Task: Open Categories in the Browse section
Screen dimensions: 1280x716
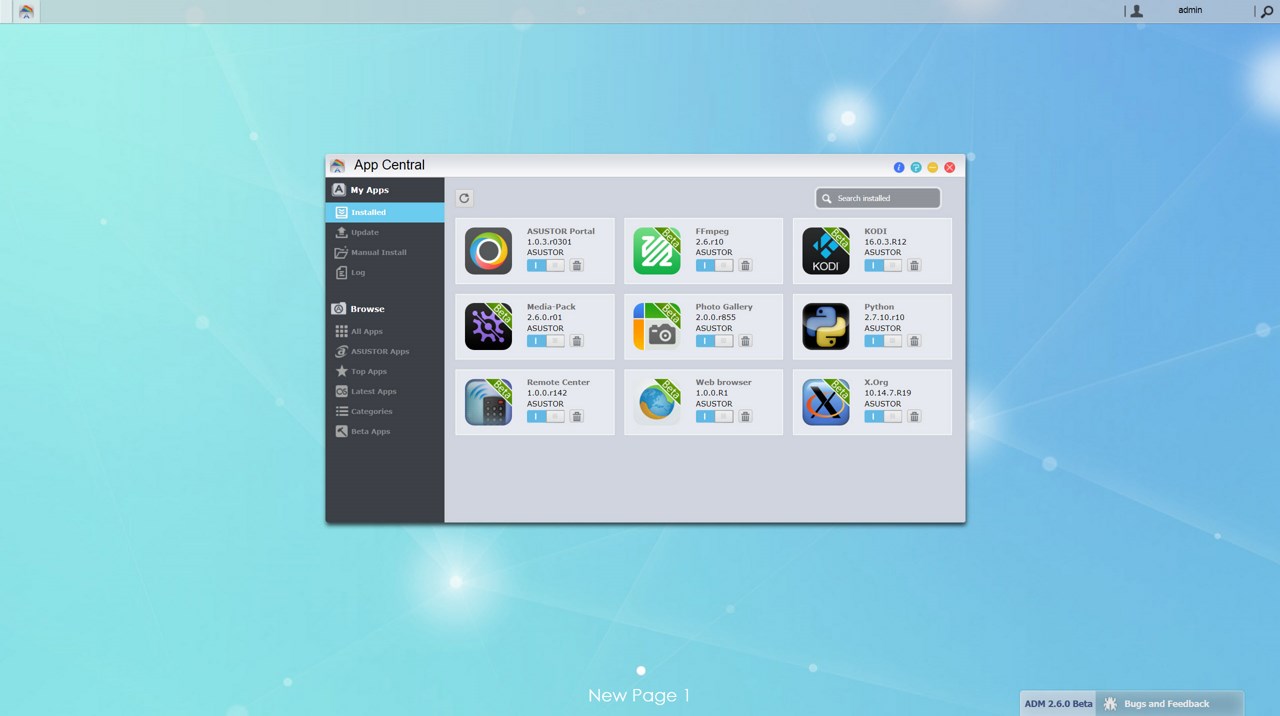Action: 385,411
